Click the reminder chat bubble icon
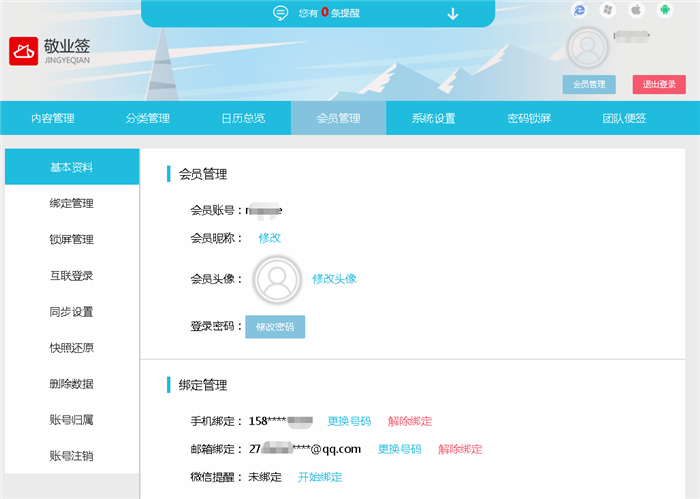700x499 pixels. click(281, 13)
